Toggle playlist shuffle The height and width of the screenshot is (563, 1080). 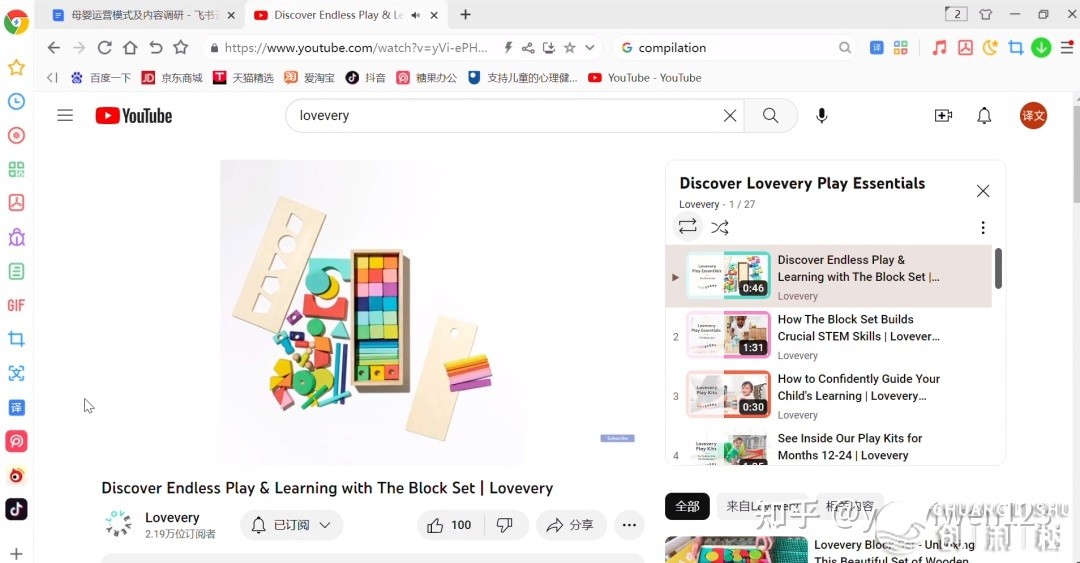coord(720,227)
